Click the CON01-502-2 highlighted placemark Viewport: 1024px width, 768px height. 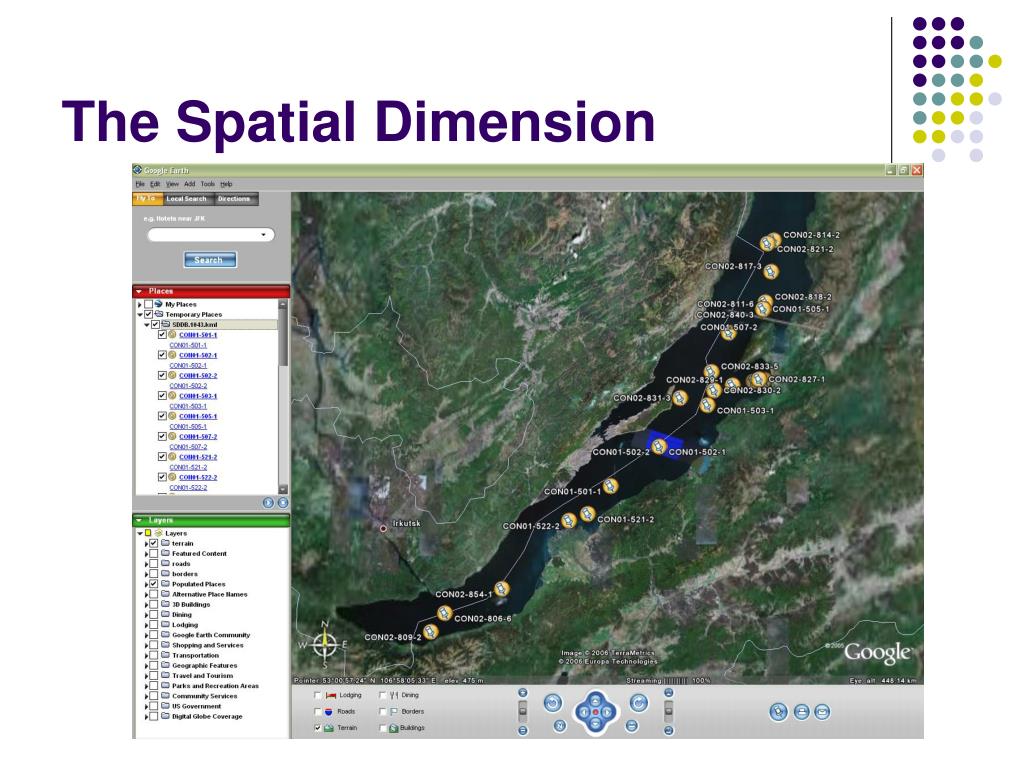(x=659, y=446)
